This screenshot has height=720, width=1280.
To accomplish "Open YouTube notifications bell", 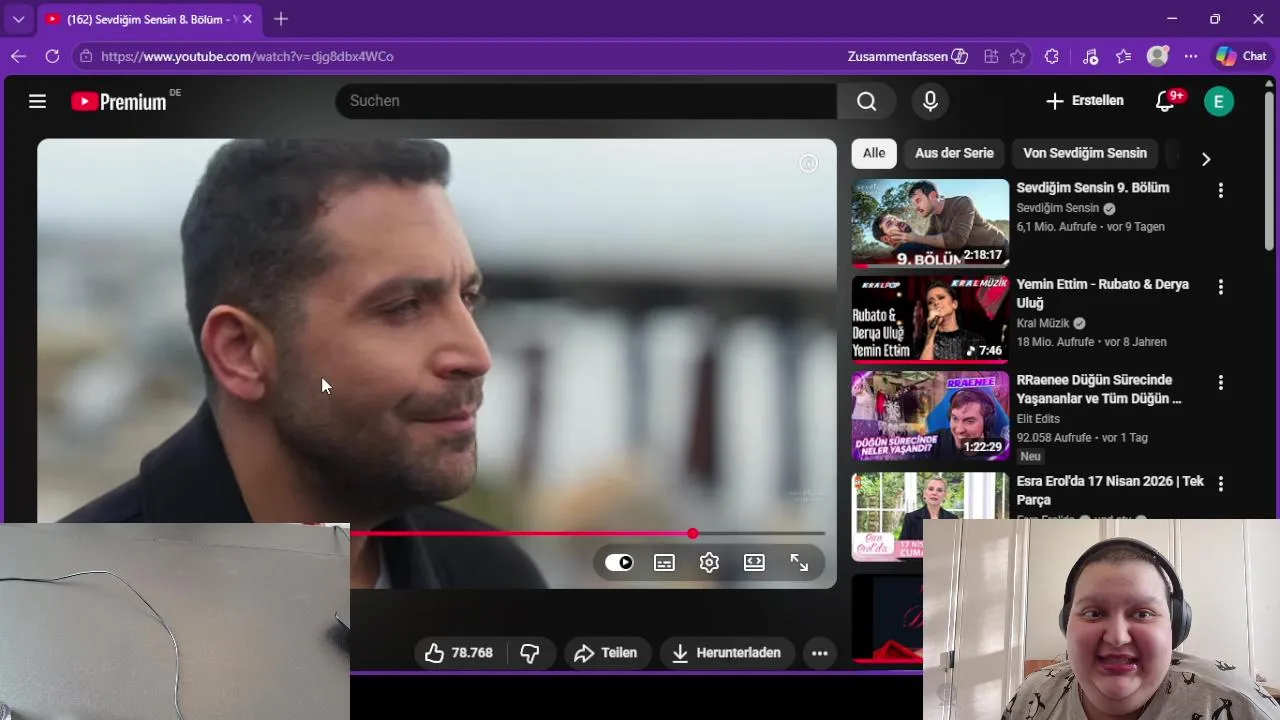I will 1166,101.
